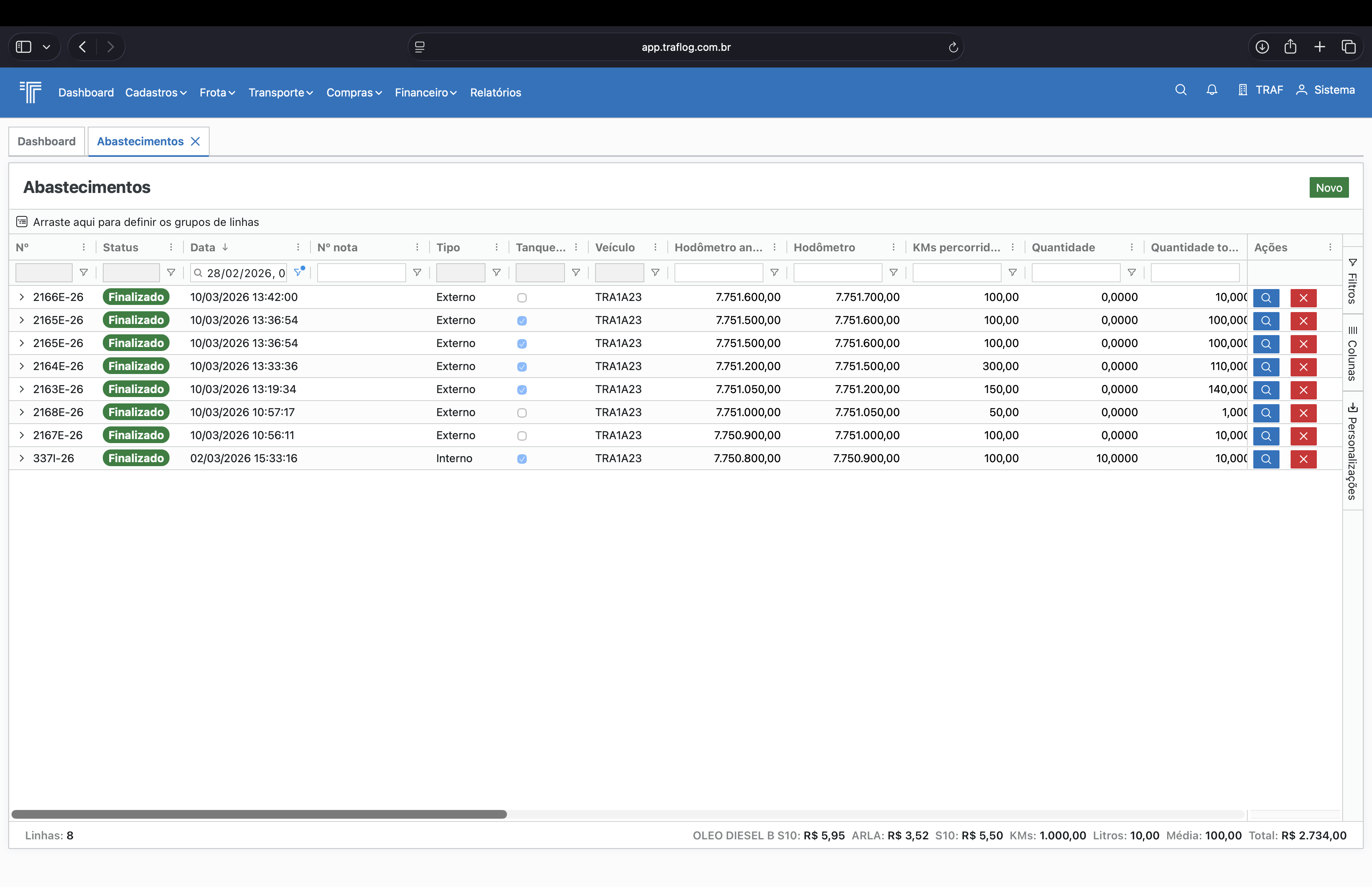Open the active Data column filter icon

[298, 272]
